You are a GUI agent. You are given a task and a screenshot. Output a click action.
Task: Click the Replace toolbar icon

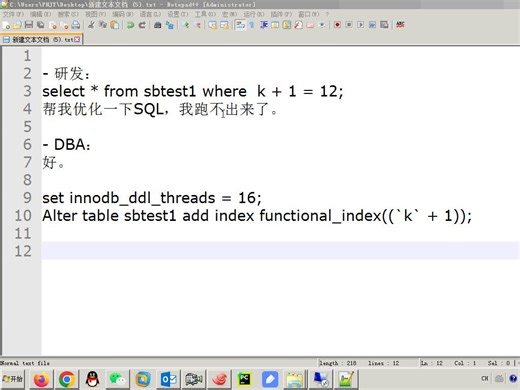click(x=170, y=25)
